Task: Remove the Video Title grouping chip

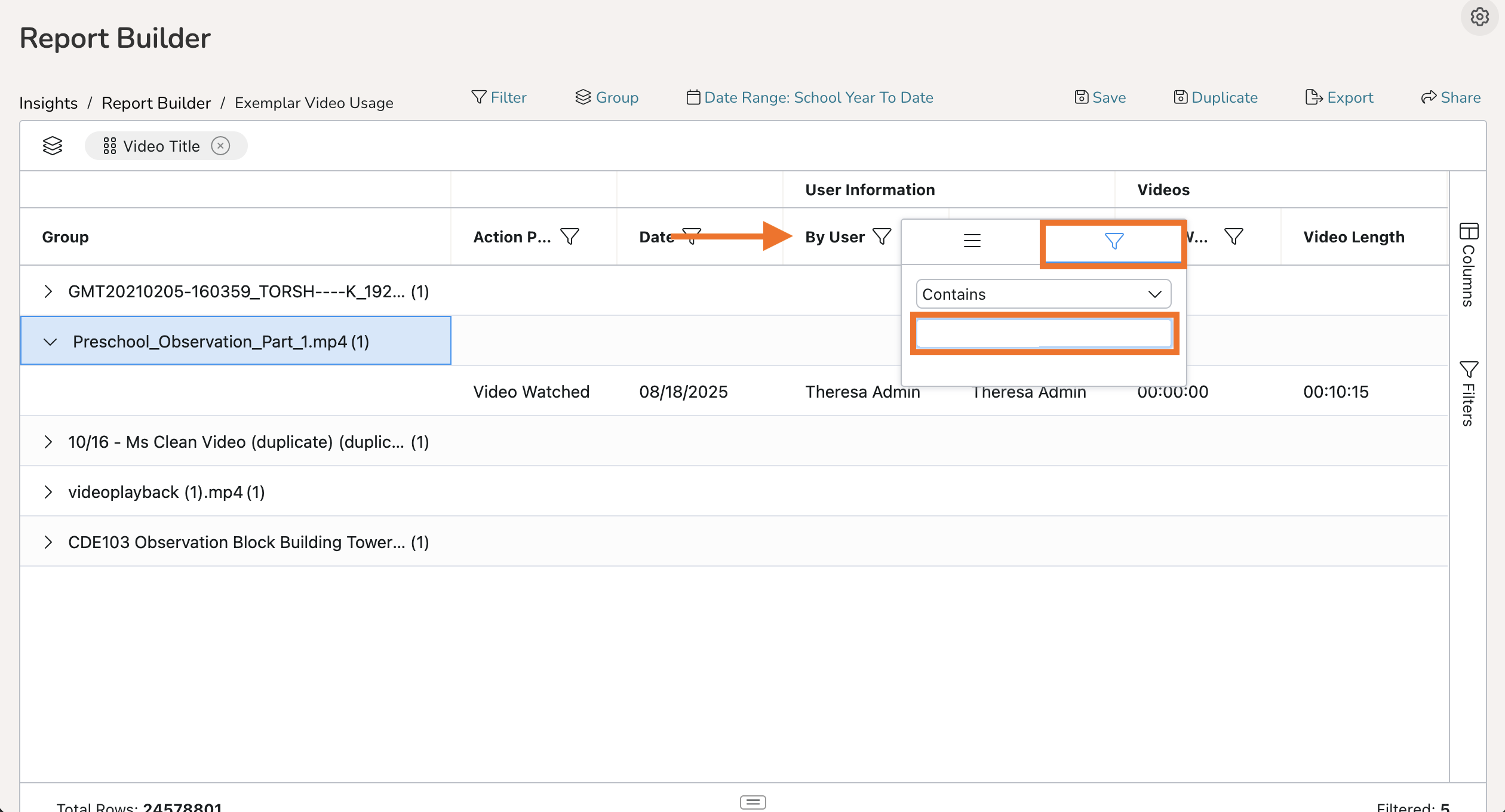Action: [220, 146]
